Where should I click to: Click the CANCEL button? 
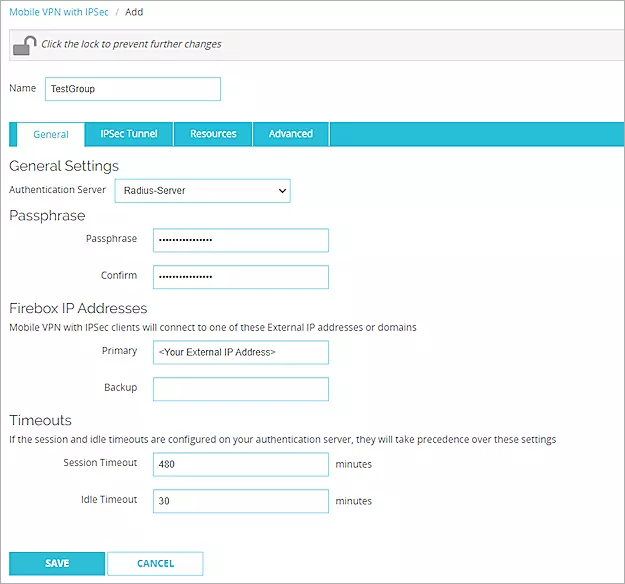pos(155,563)
